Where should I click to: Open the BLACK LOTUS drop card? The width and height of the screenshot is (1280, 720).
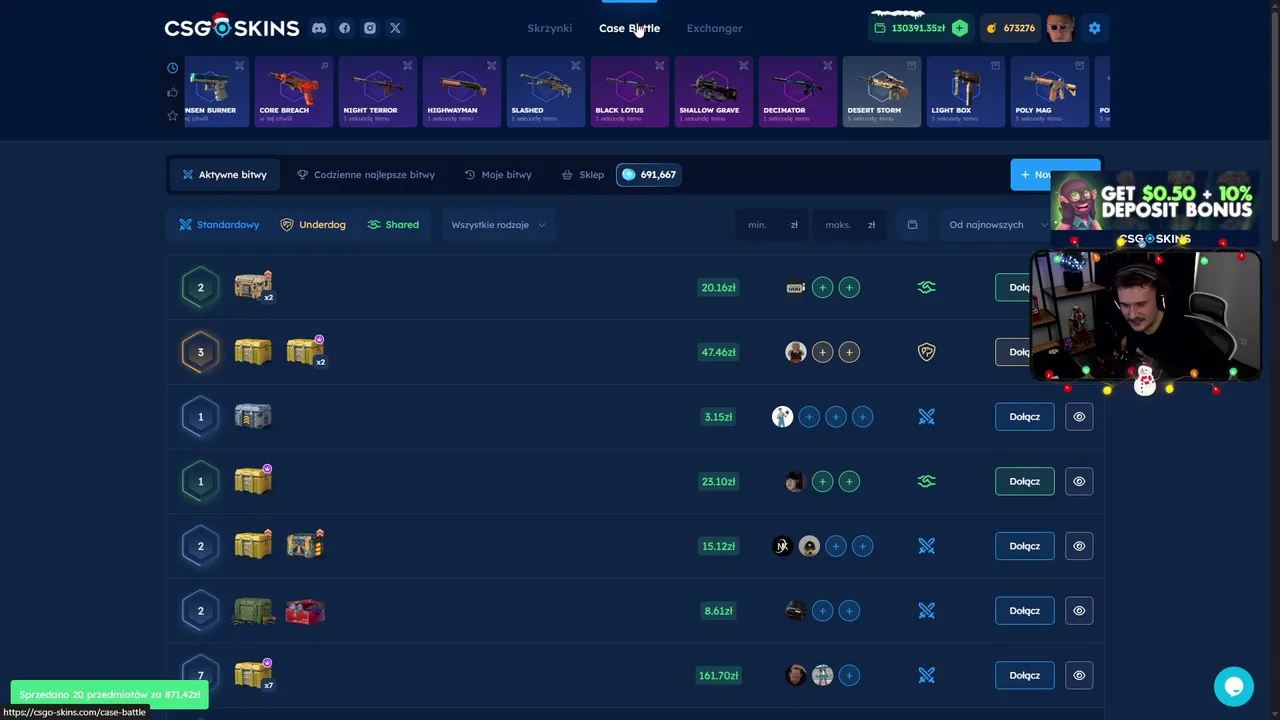[630, 92]
